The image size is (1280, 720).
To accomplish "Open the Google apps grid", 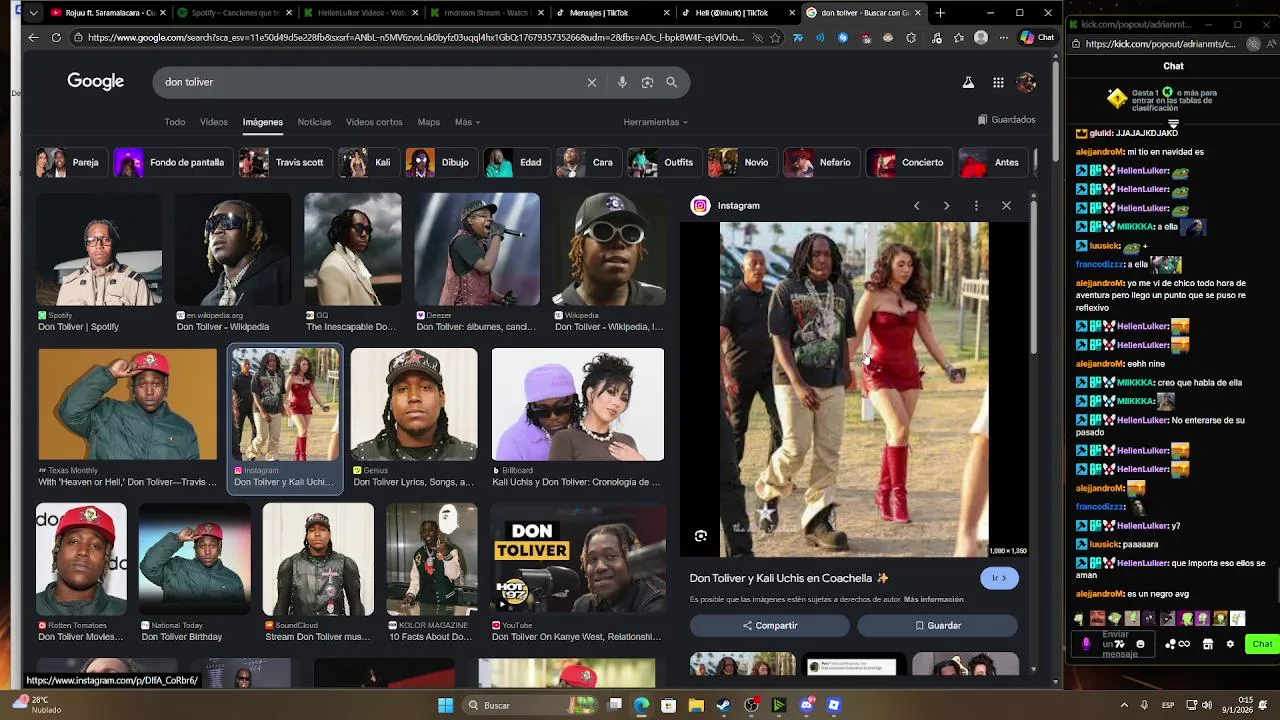I will click(998, 83).
